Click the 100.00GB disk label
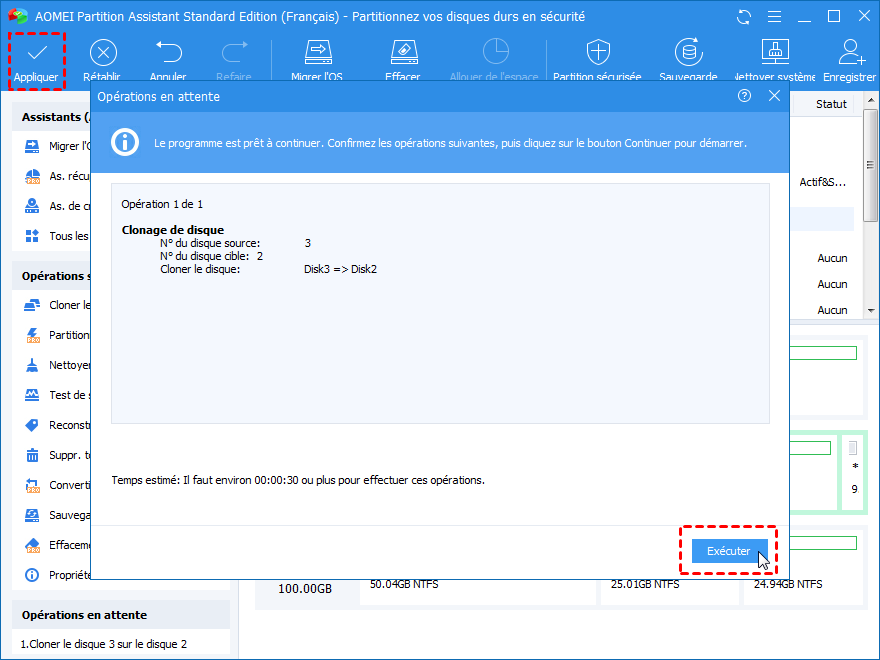 [x=305, y=589]
